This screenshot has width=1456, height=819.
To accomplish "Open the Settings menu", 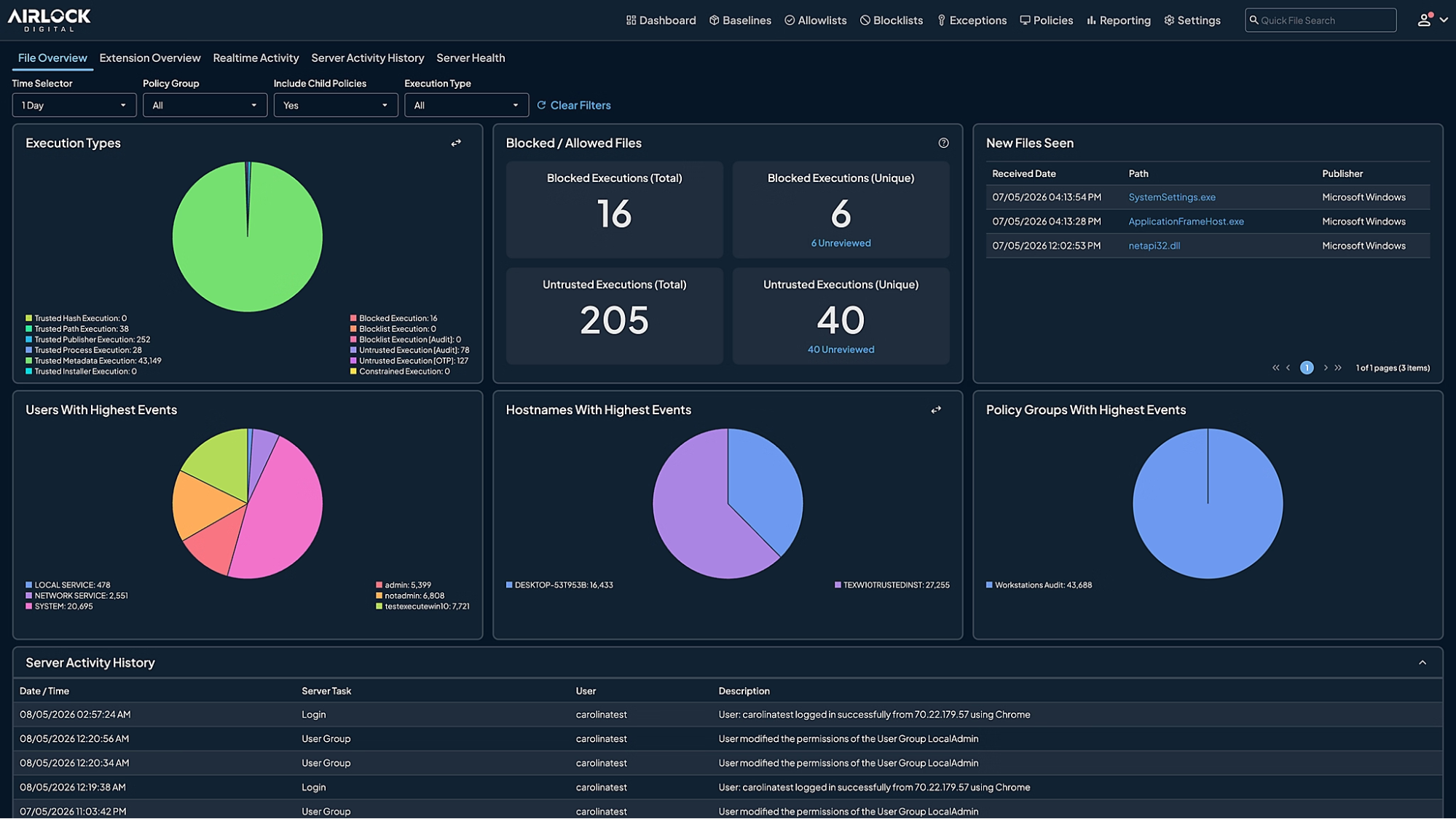I will coord(1192,20).
